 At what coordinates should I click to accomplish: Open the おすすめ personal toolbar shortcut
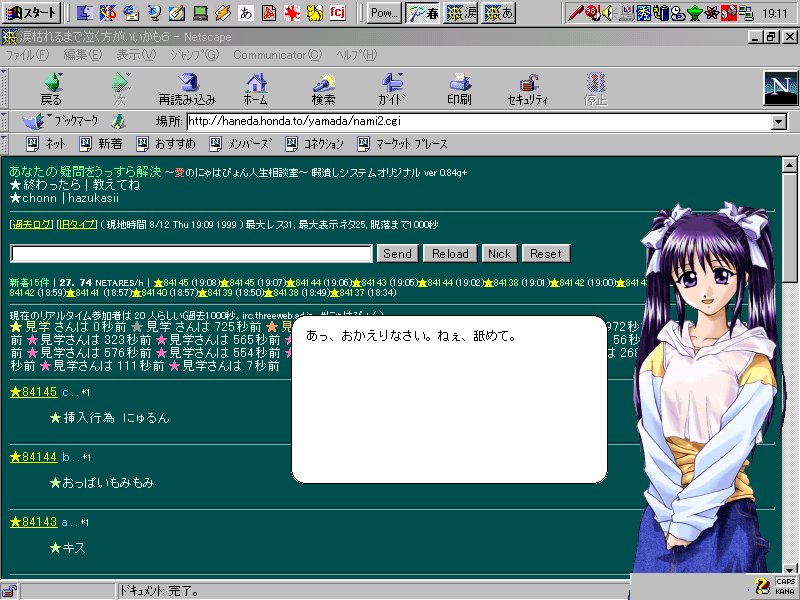[x=166, y=144]
